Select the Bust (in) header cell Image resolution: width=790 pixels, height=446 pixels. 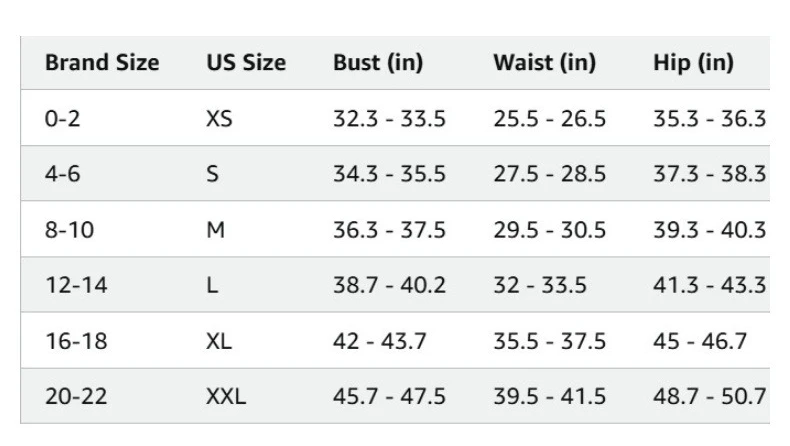pos(378,63)
